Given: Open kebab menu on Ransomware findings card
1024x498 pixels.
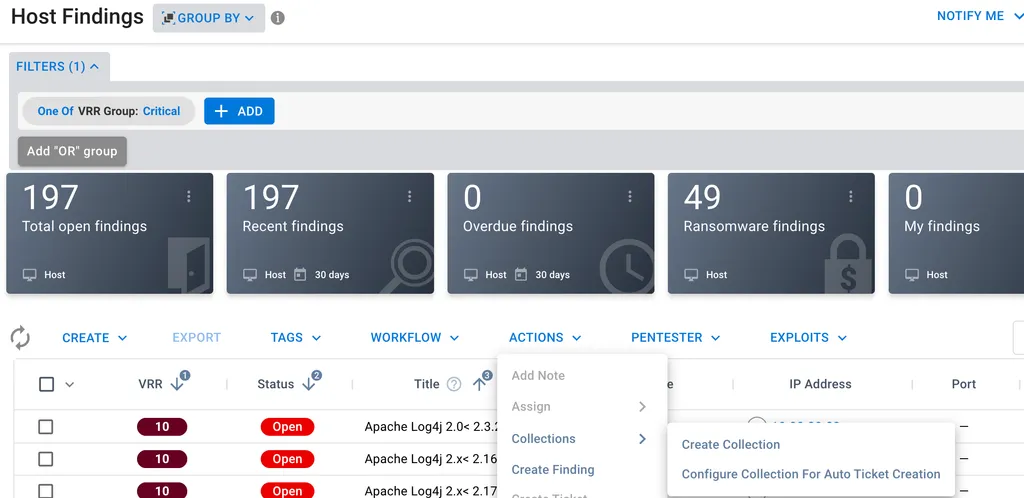Looking at the screenshot, I should 851,196.
